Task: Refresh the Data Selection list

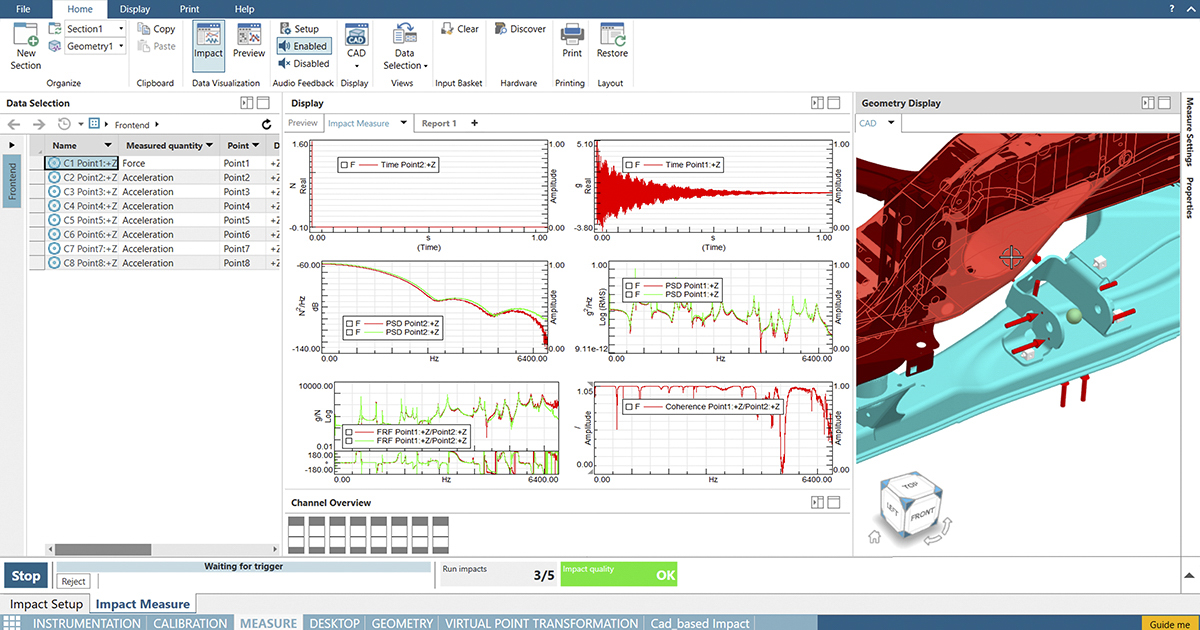Action: [x=266, y=124]
